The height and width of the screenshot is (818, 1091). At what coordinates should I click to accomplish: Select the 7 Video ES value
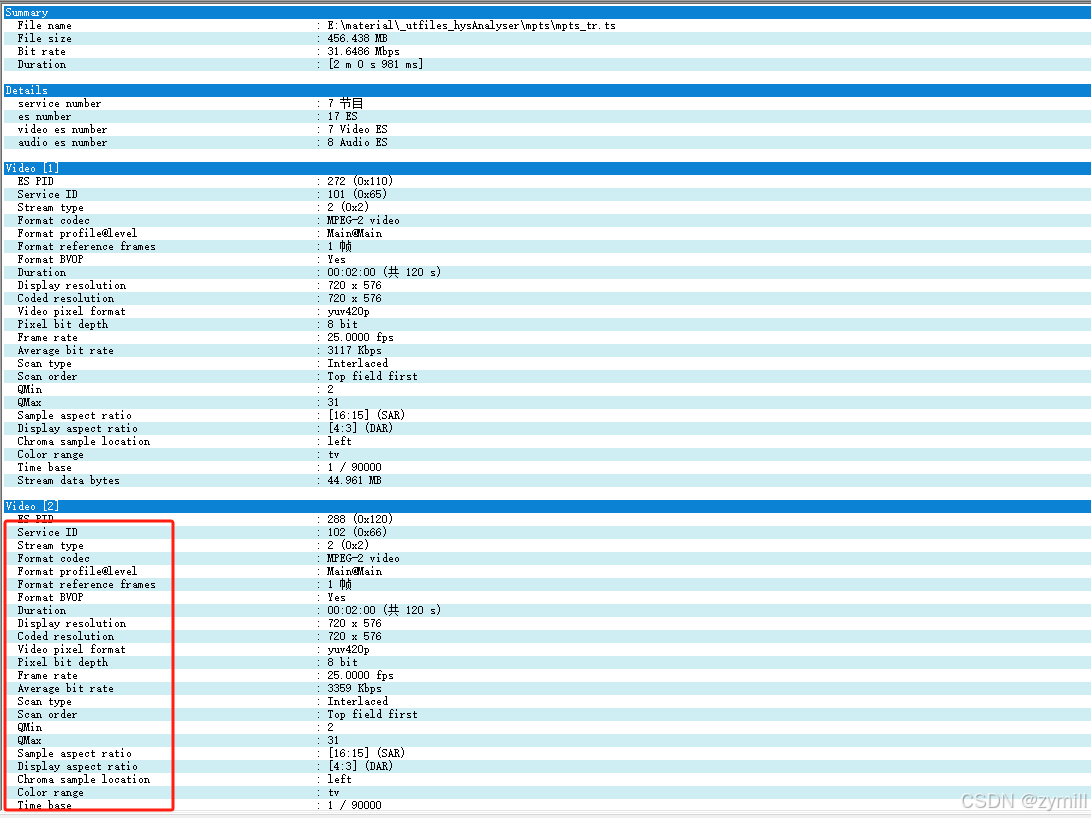click(358, 129)
